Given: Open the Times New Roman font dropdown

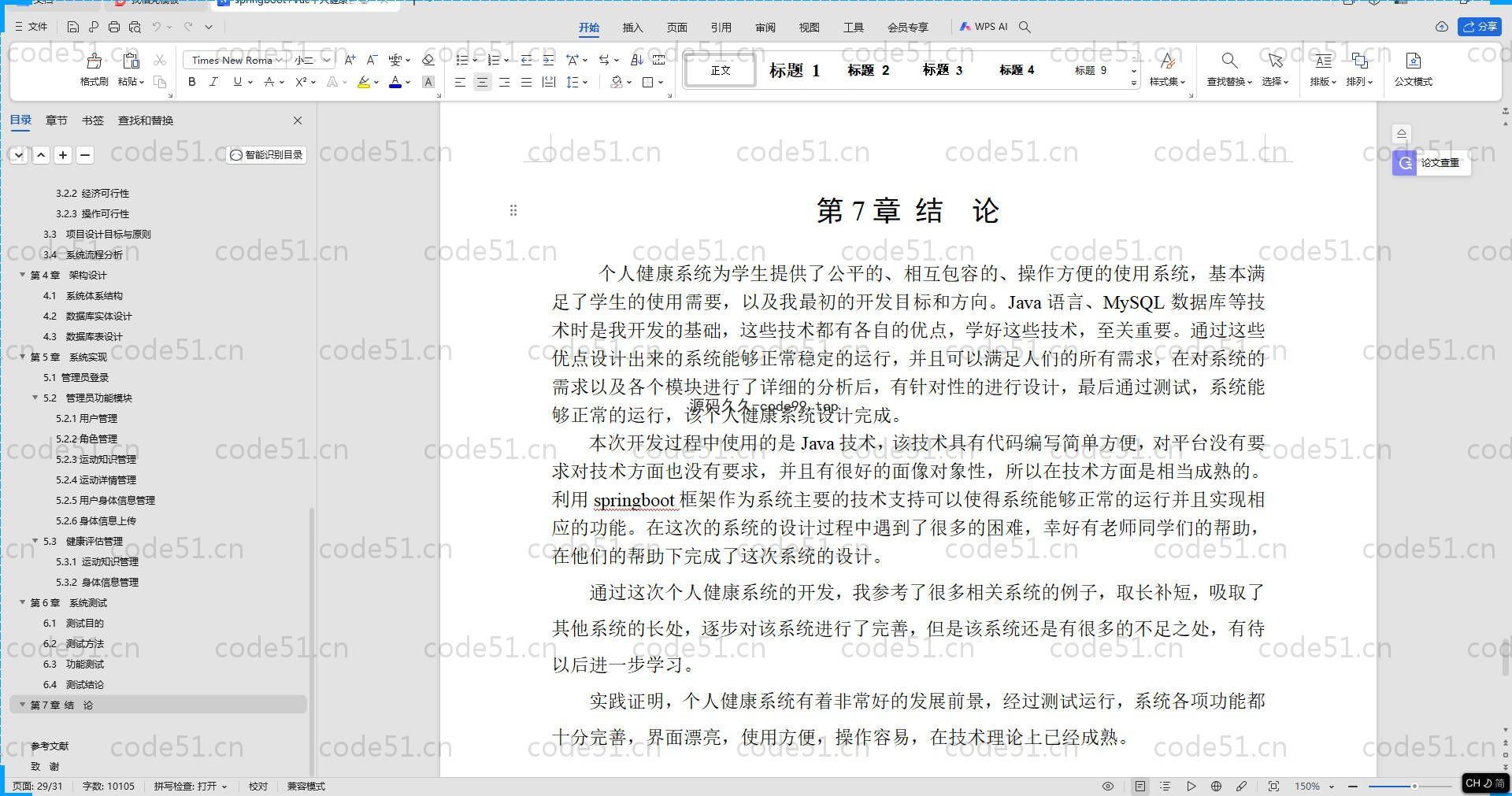Looking at the screenshot, I should pos(279,60).
